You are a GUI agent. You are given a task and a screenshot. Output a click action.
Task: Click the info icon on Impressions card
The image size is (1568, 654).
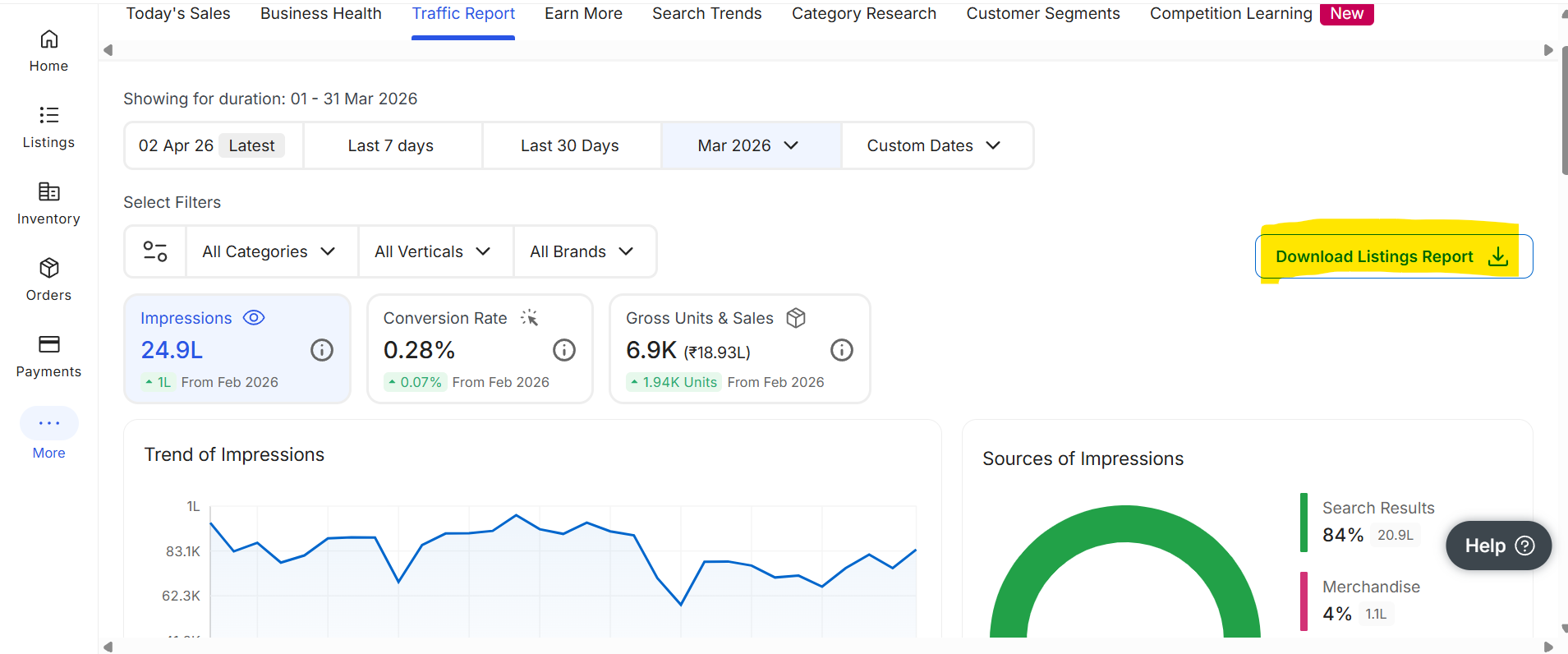(x=322, y=351)
